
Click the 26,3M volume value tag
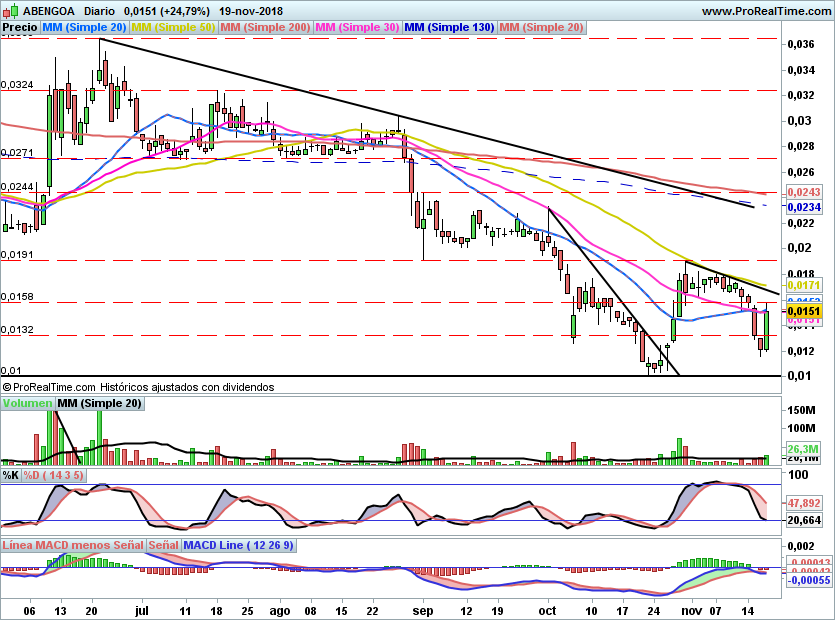click(x=804, y=449)
